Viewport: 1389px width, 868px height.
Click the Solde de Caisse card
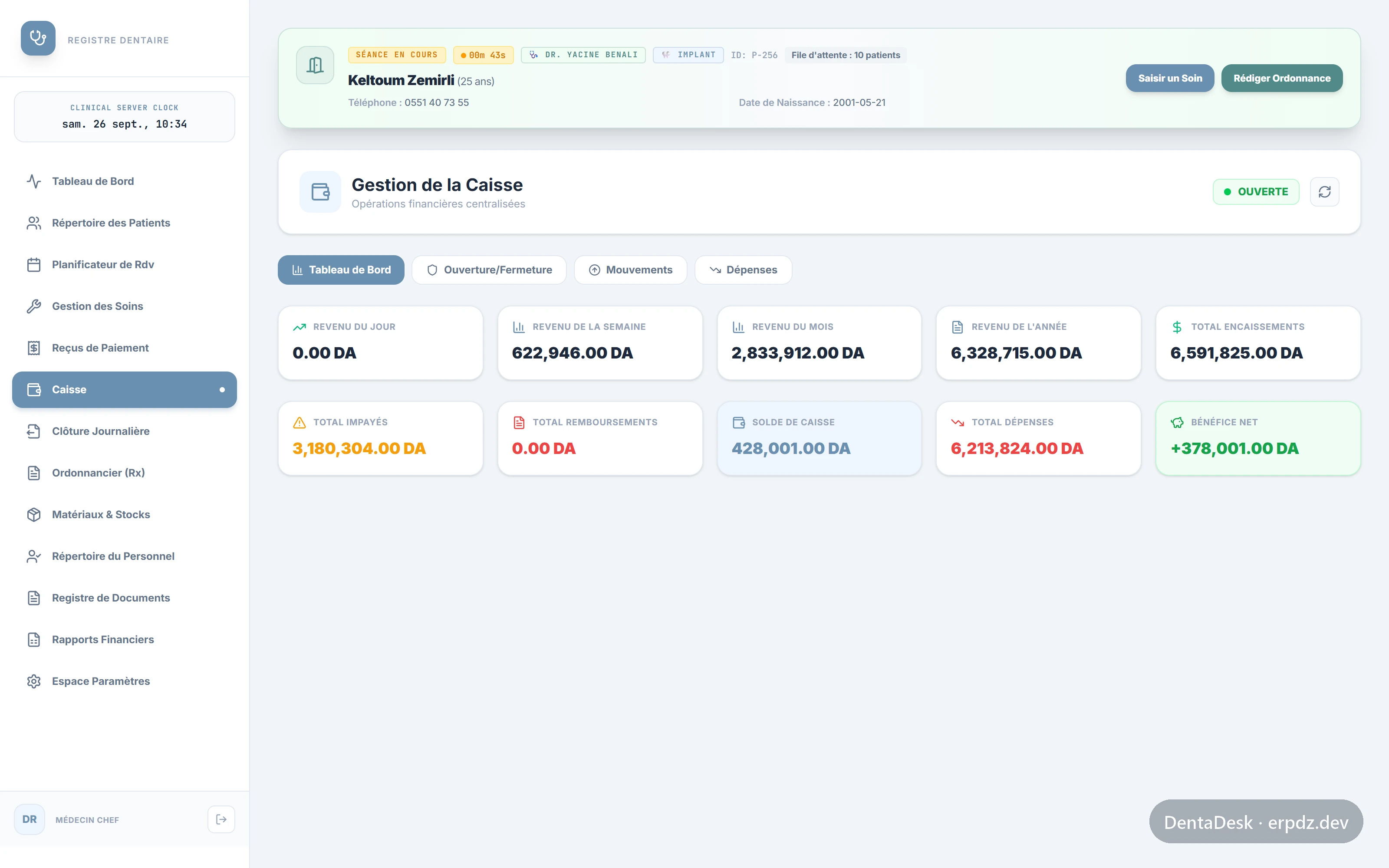pos(819,438)
